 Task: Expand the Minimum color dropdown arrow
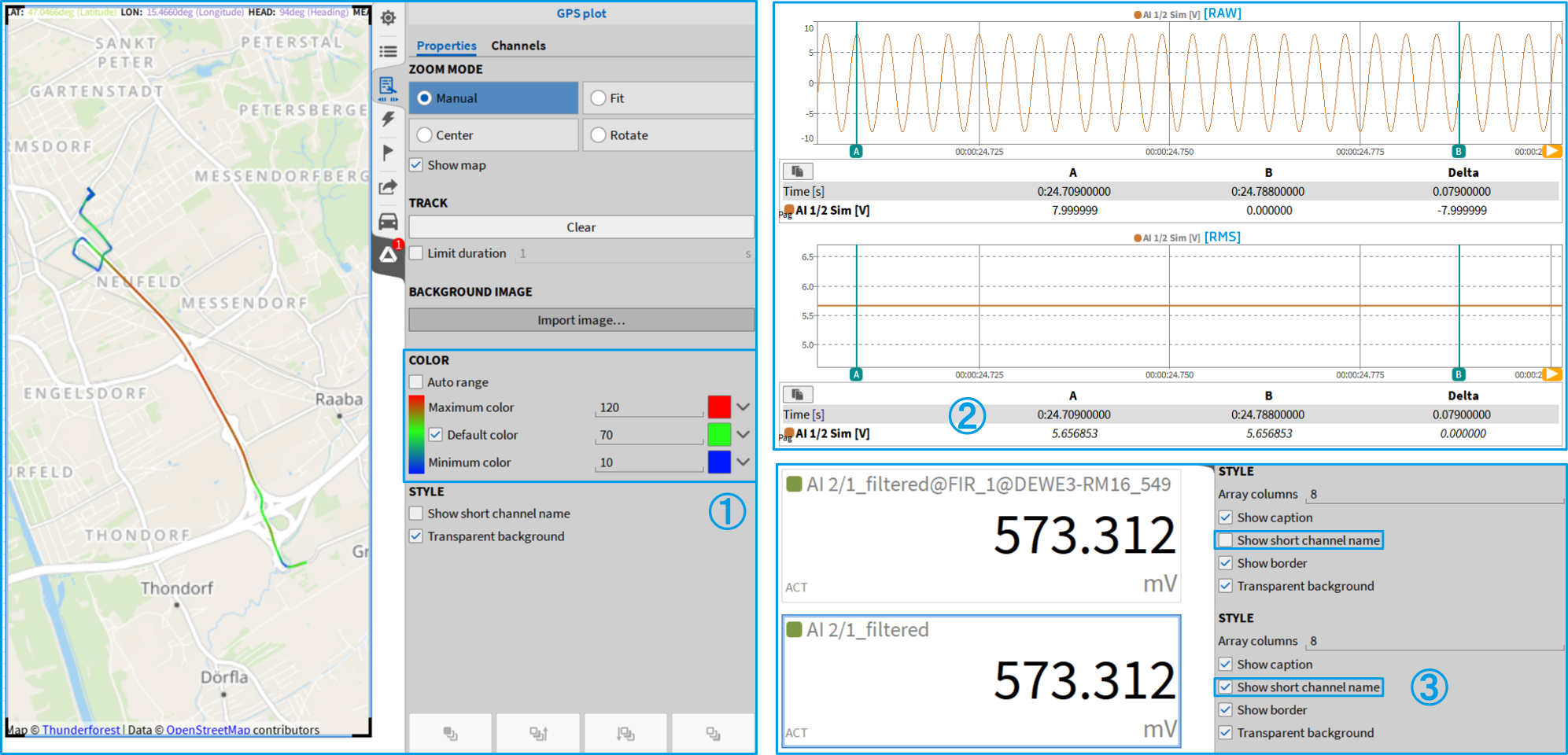point(743,462)
